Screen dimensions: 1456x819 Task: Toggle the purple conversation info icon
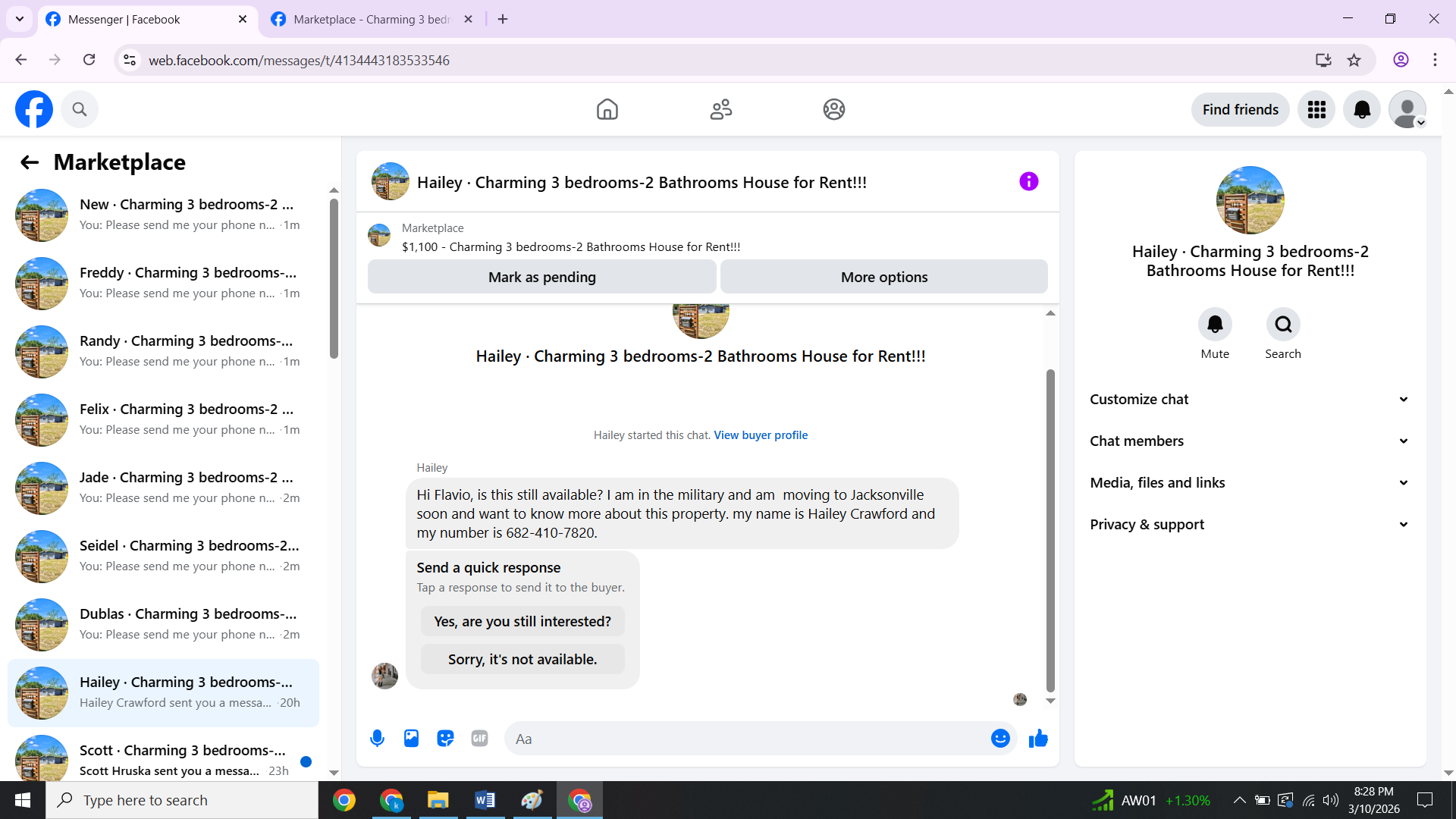click(1028, 182)
